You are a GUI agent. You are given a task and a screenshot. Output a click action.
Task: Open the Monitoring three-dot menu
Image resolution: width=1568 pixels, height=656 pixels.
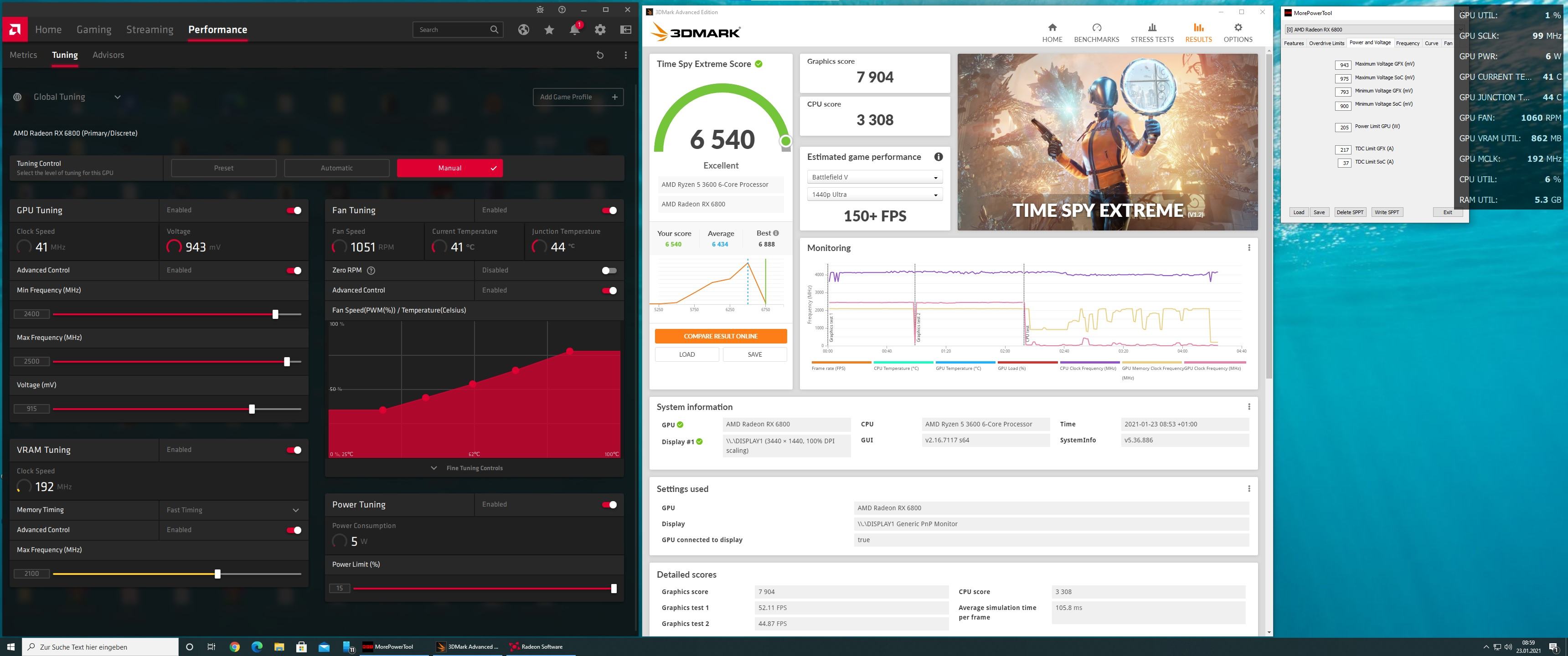(1249, 248)
